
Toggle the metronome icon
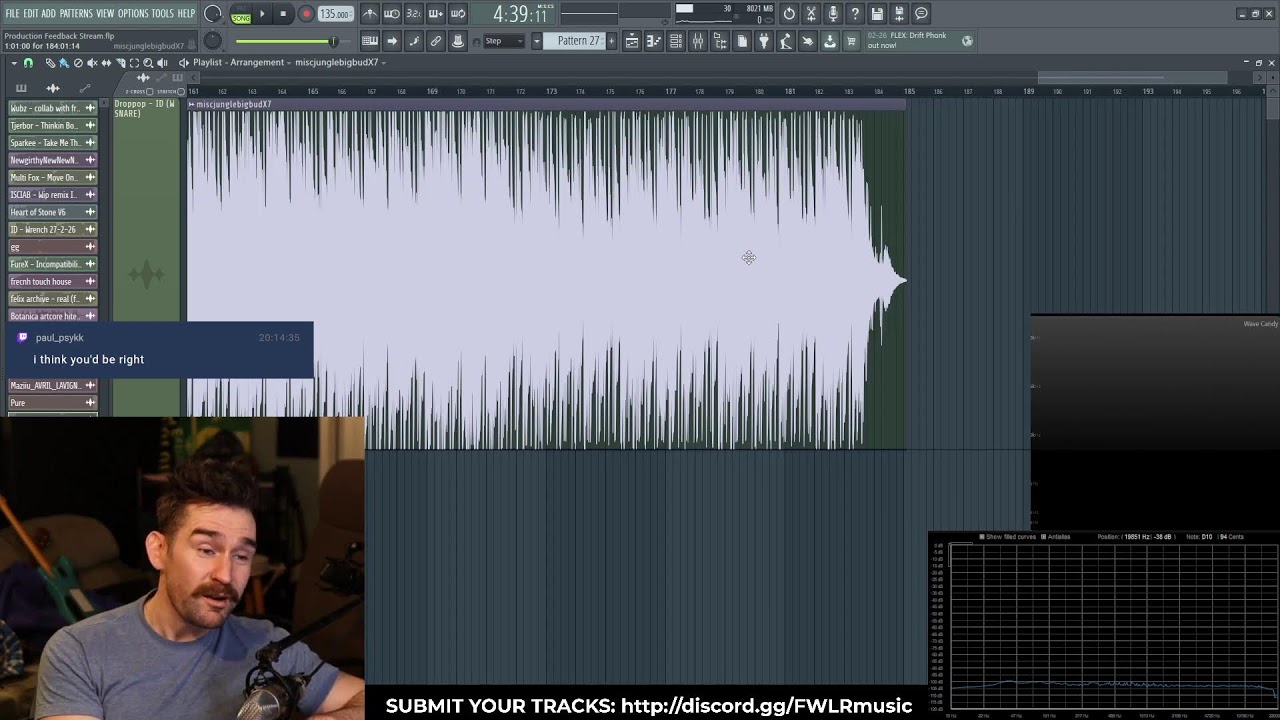[x=370, y=14]
